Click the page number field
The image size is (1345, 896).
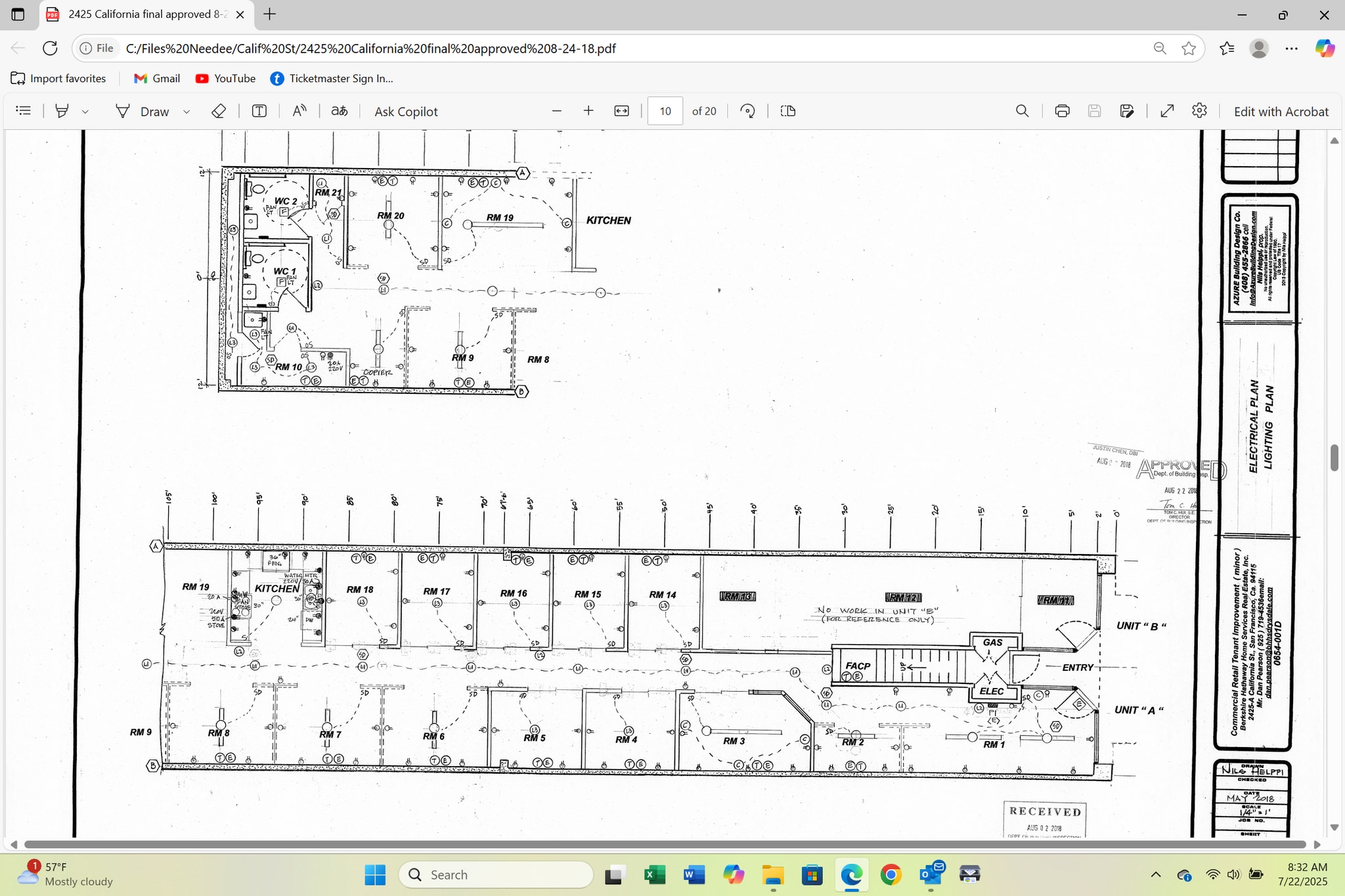click(x=665, y=111)
